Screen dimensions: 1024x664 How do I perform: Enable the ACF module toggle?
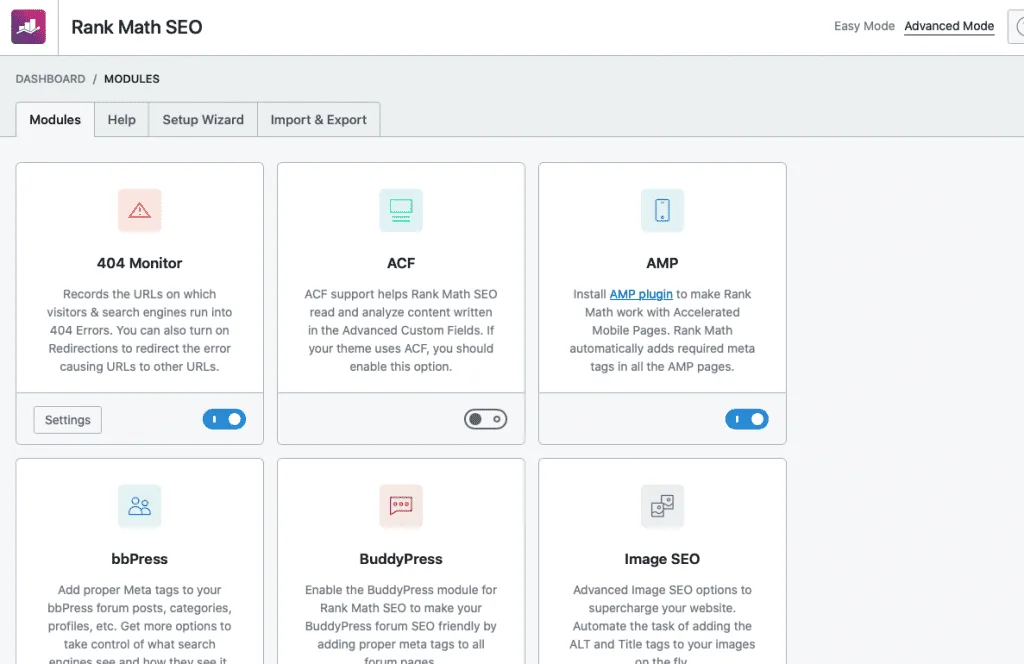click(485, 419)
